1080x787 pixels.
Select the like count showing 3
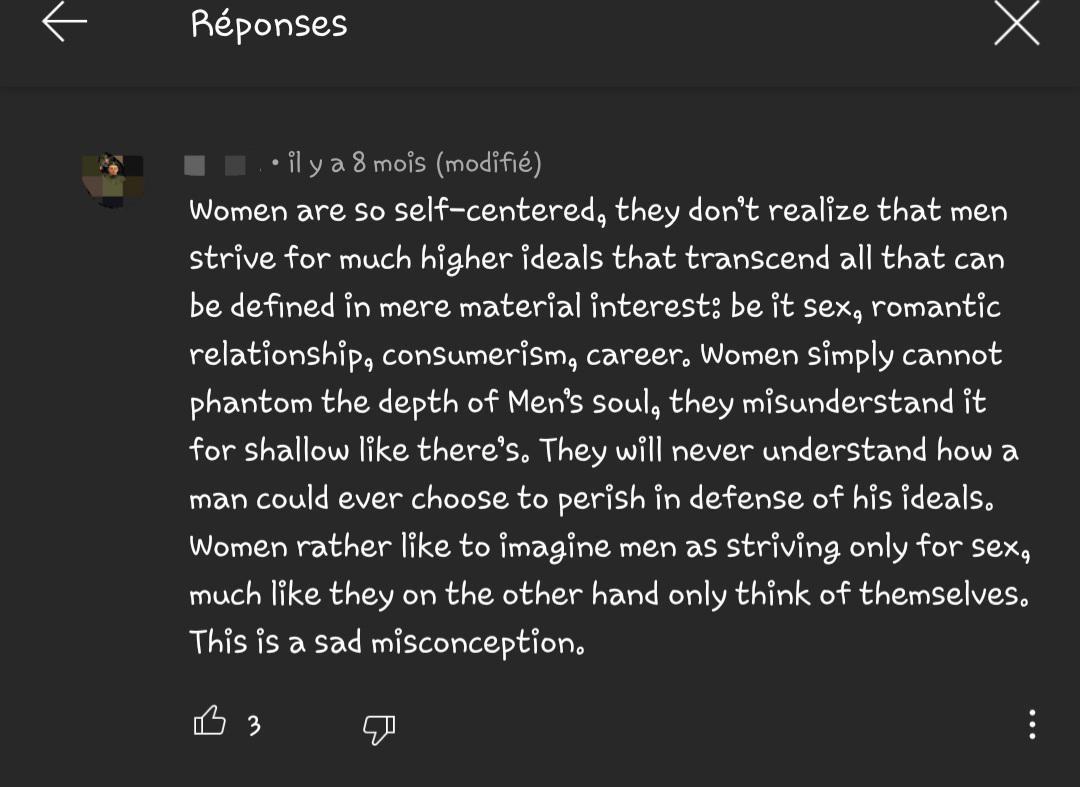253,727
